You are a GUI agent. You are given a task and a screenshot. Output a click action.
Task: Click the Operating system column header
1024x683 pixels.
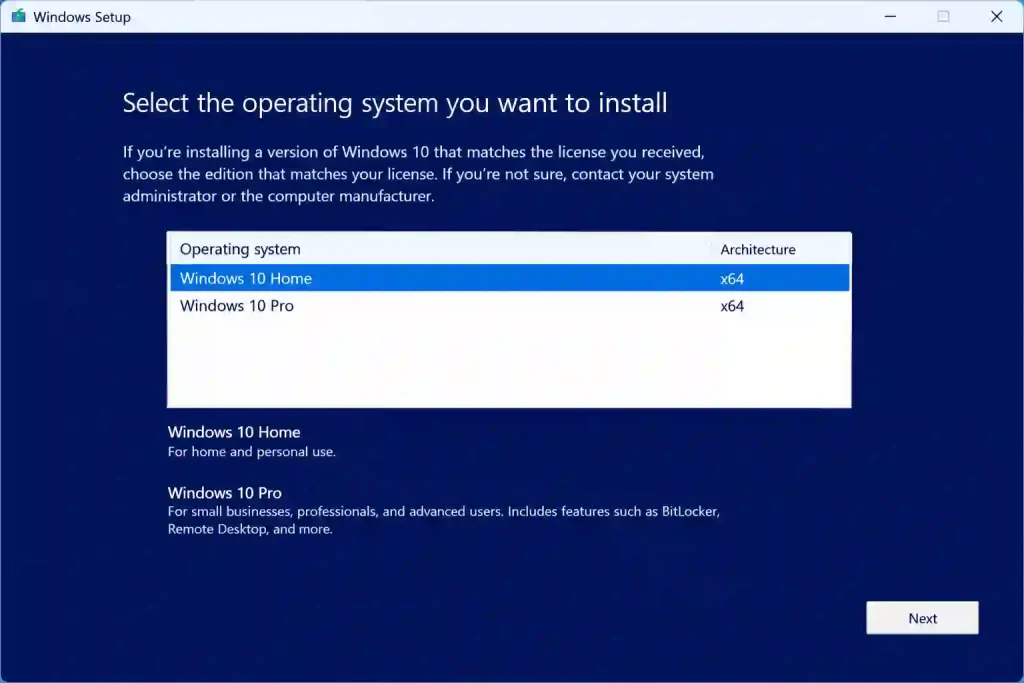pyautogui.click(x=240, y=249)
